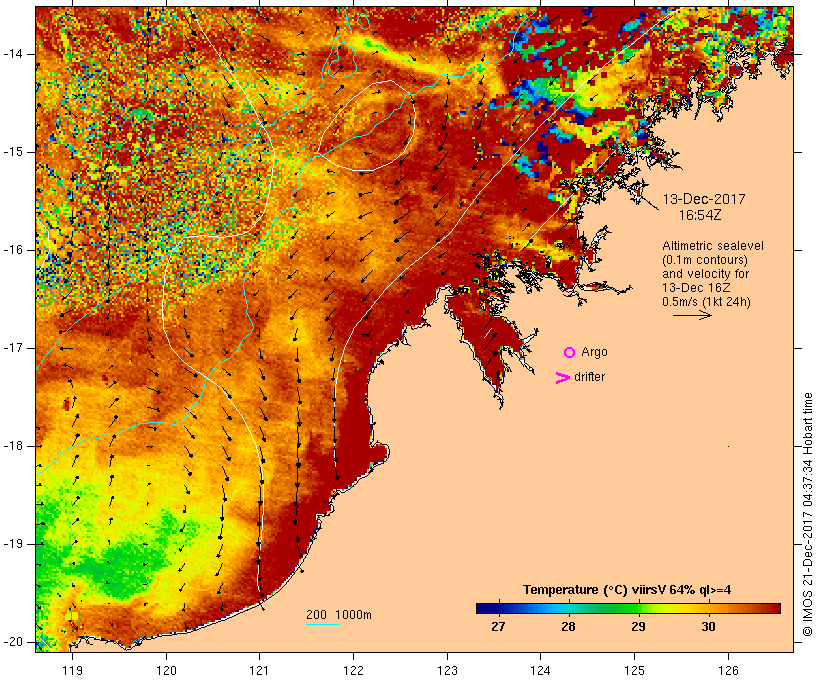Click the 'Argo' legend label
This screenshot has width=820, height=680.
click(594, 352)
